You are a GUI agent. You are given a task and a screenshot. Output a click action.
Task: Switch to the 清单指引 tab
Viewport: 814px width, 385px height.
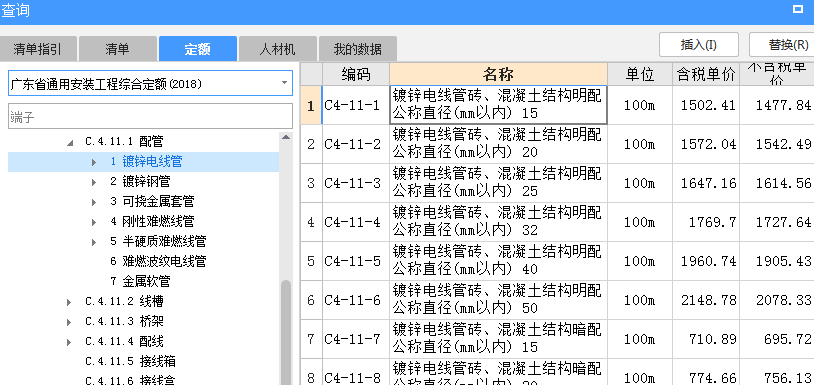pyautogui.click(x=38, y=49)
